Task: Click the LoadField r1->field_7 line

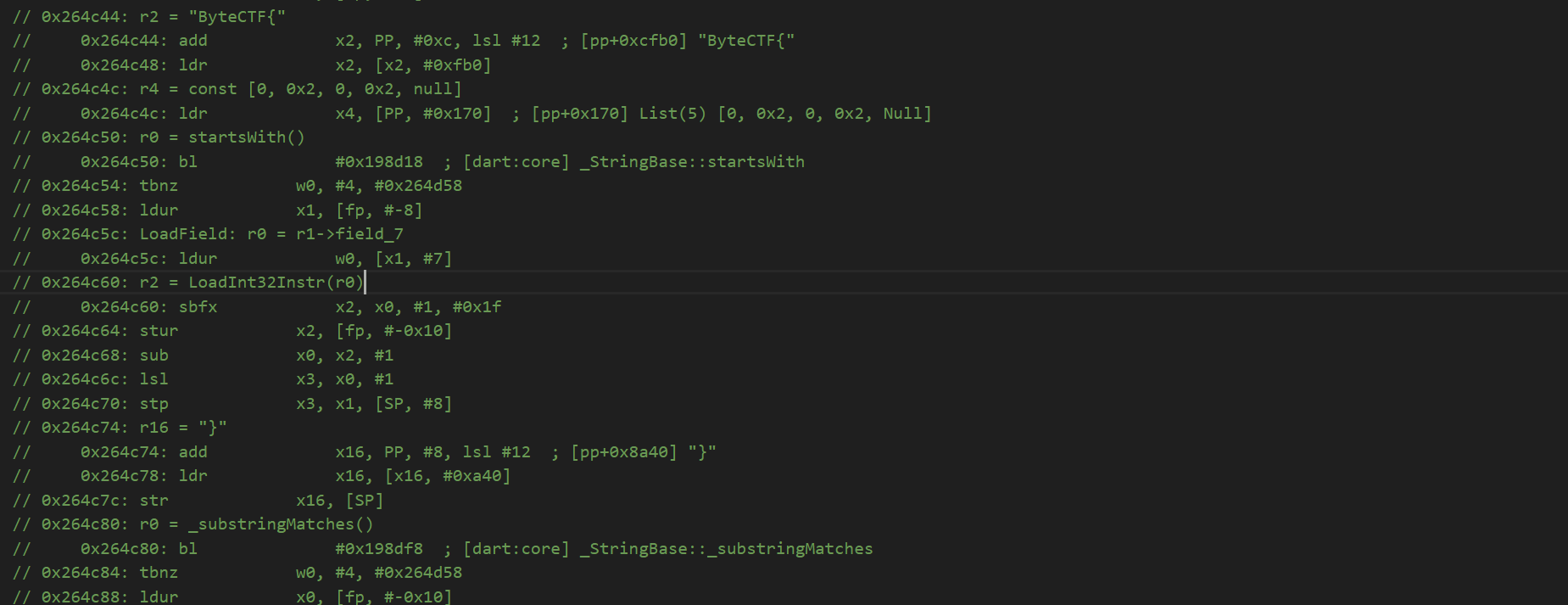Action: point(222,234)
